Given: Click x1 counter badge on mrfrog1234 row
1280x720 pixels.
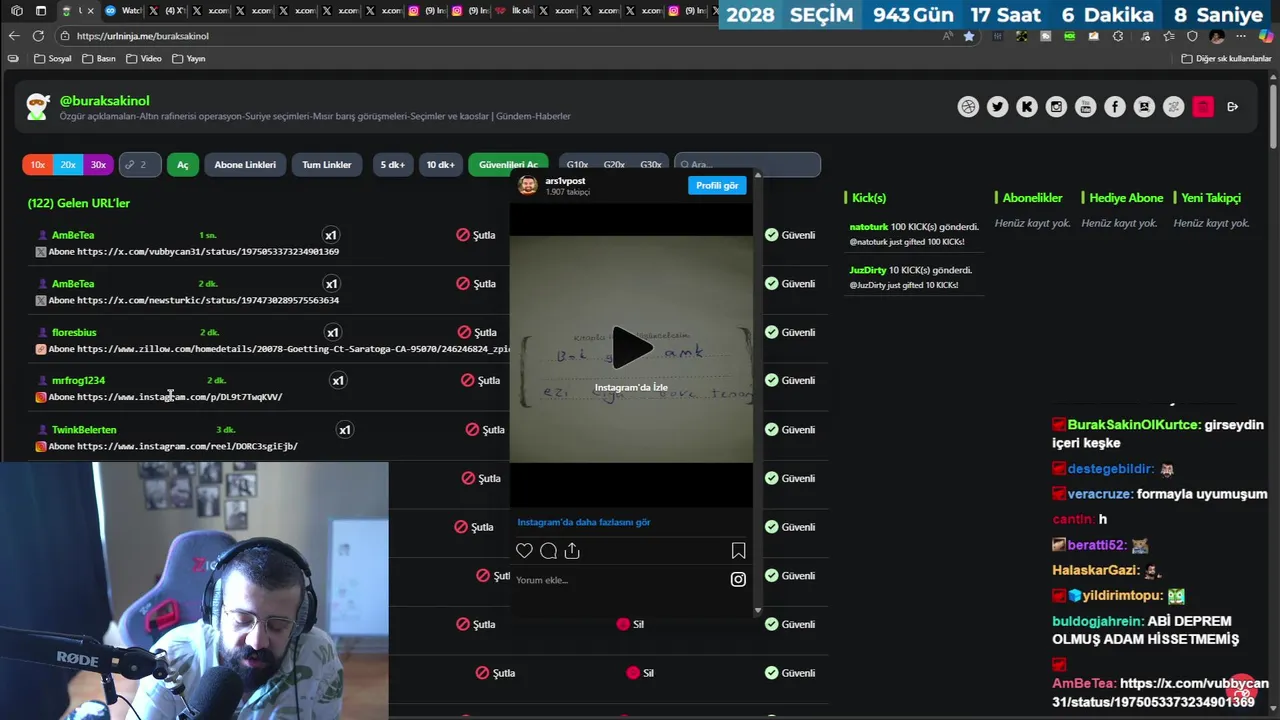Looking at the screenshot, I should (x=338, y=380).
